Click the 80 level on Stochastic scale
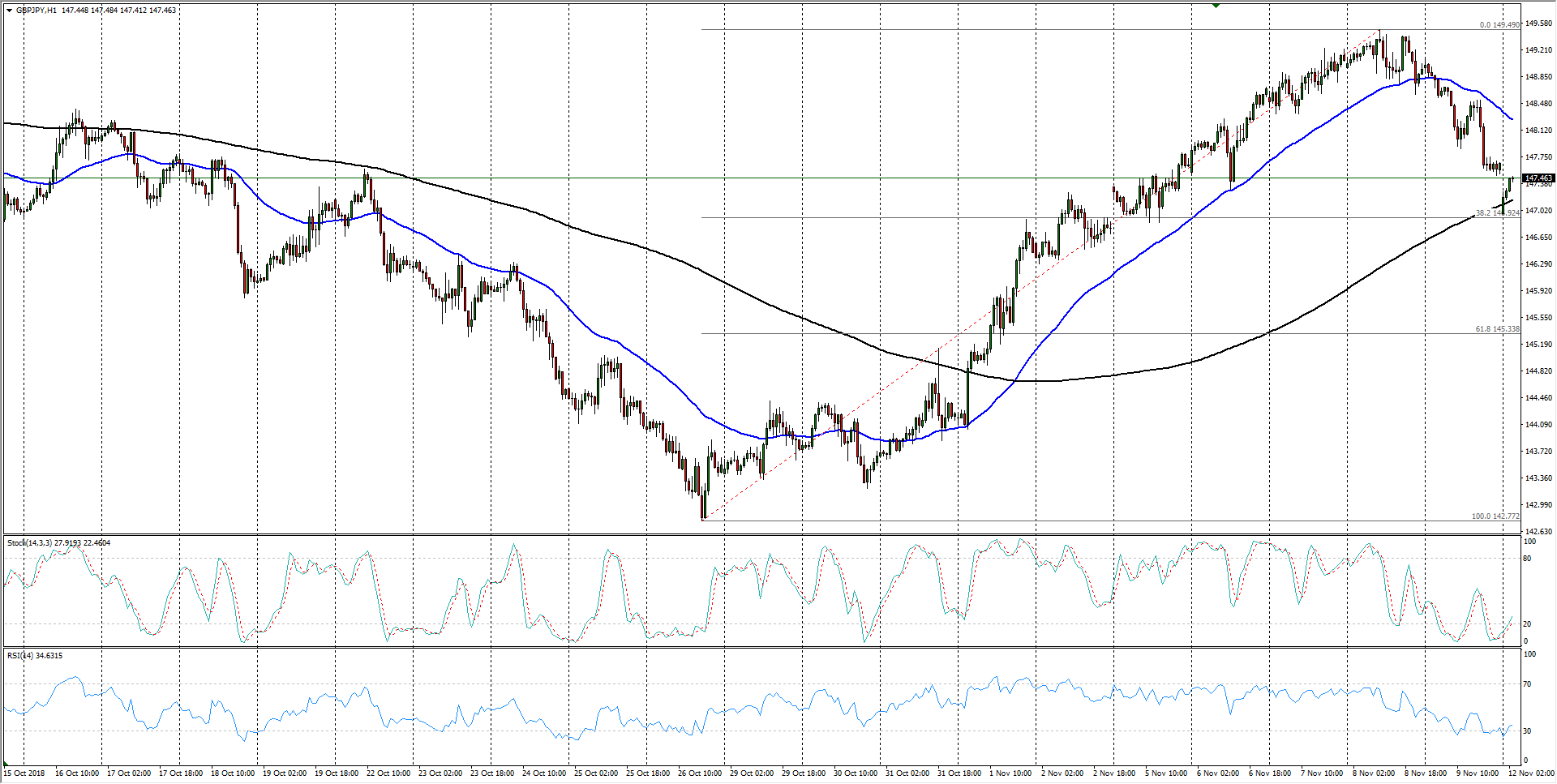Screen dimensions: 1557x784 tap(1527, 558)
